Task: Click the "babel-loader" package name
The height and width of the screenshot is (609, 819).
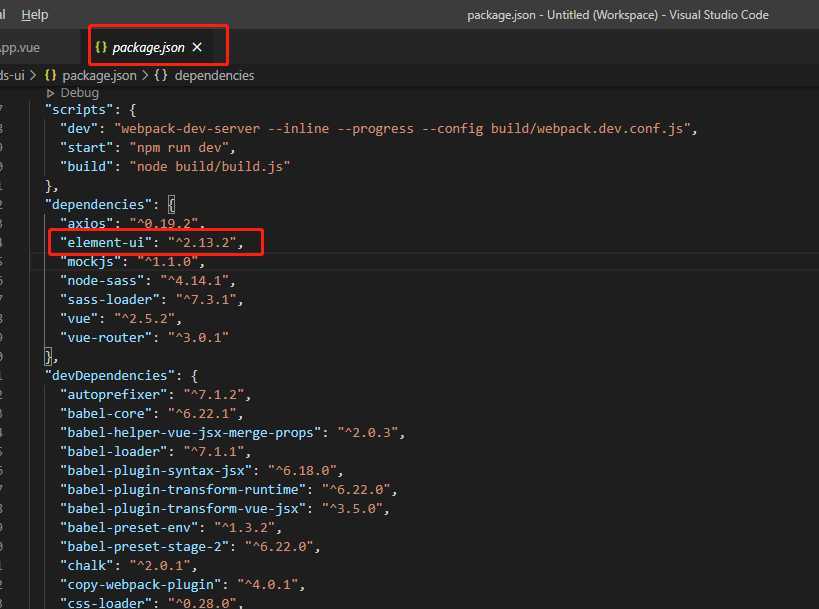Action: [113, 451]
